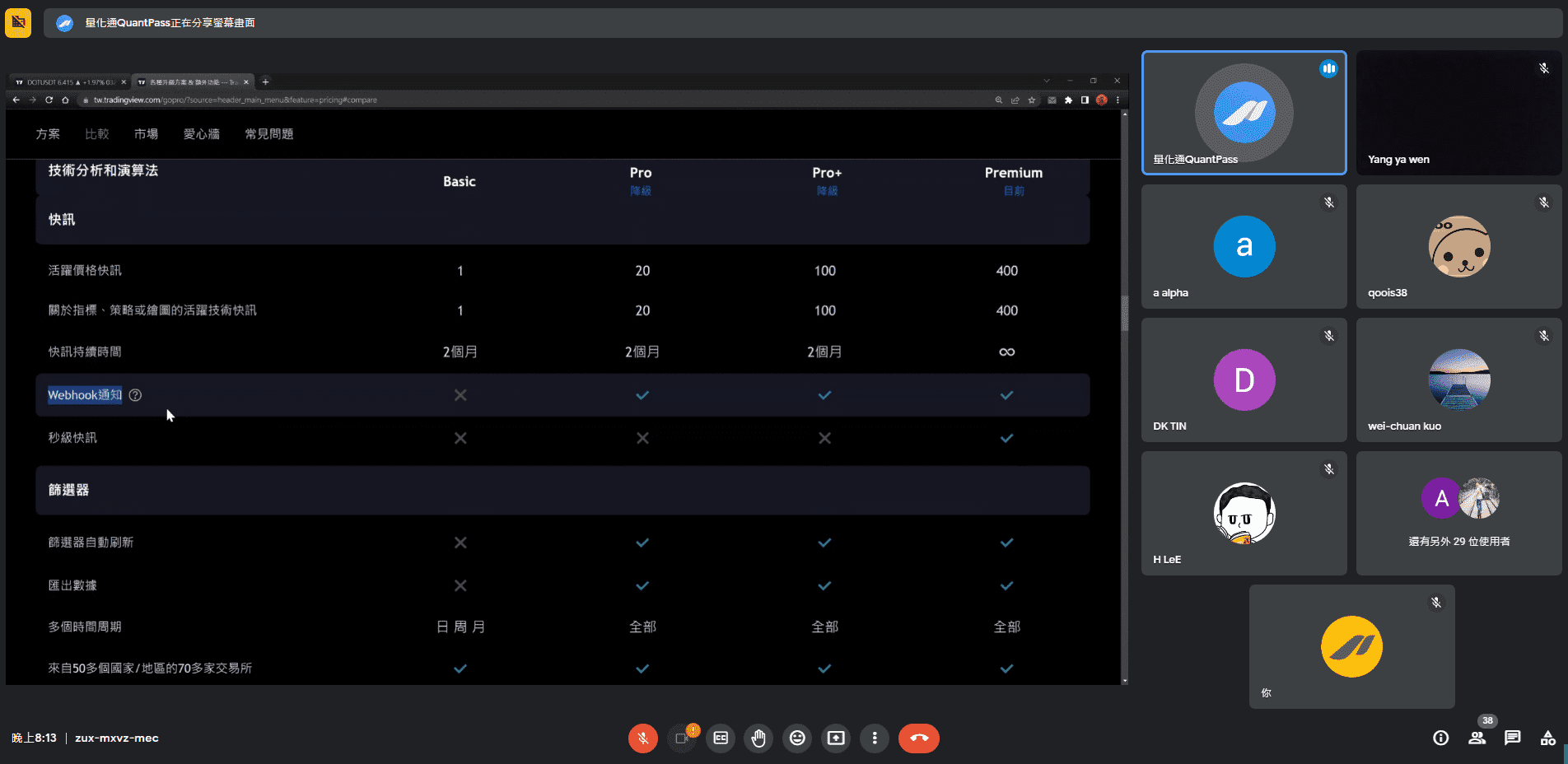Open more options three-dot menu

tap(875, 738)
